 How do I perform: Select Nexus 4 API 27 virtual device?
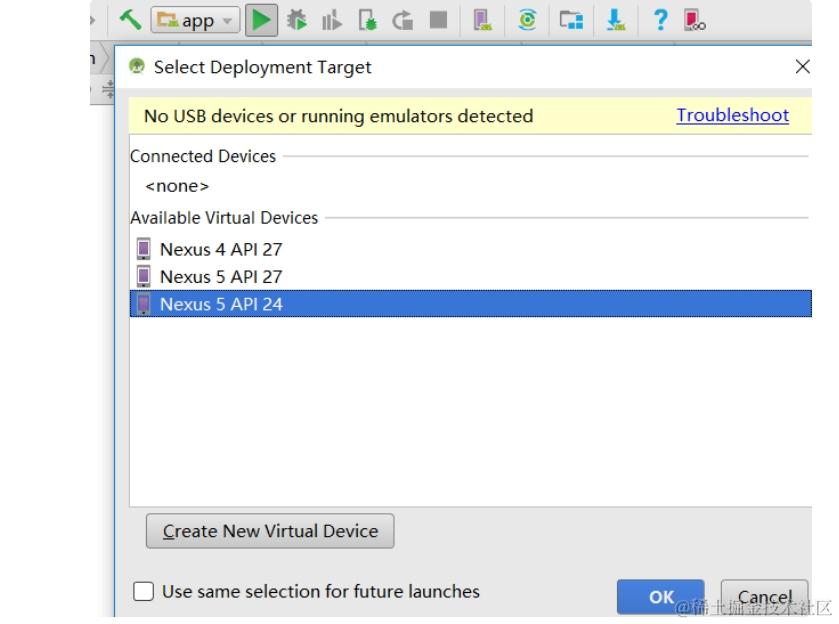pyautogui.click(x=470, y=249)
